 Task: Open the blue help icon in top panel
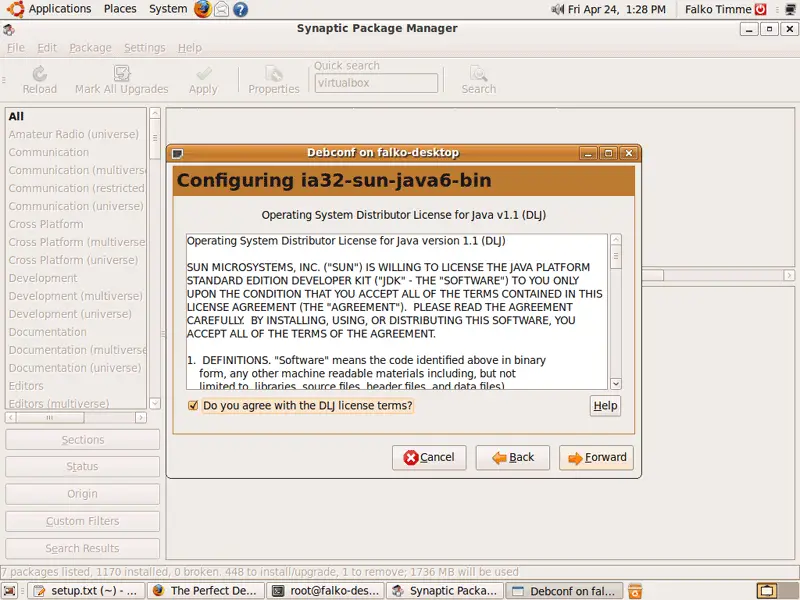coord(240,9)
